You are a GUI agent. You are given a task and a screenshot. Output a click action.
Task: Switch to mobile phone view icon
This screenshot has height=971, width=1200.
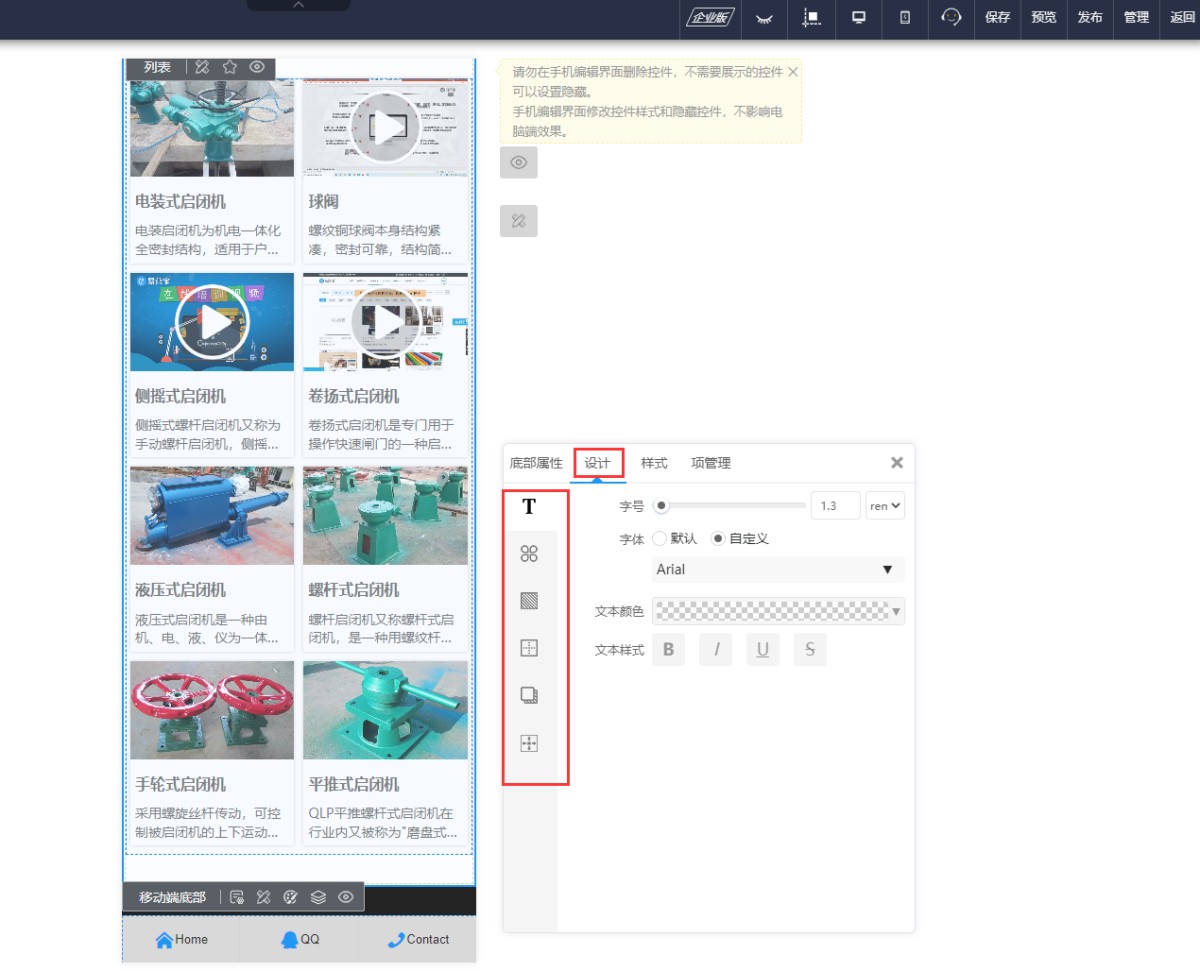tap(905, 17)
